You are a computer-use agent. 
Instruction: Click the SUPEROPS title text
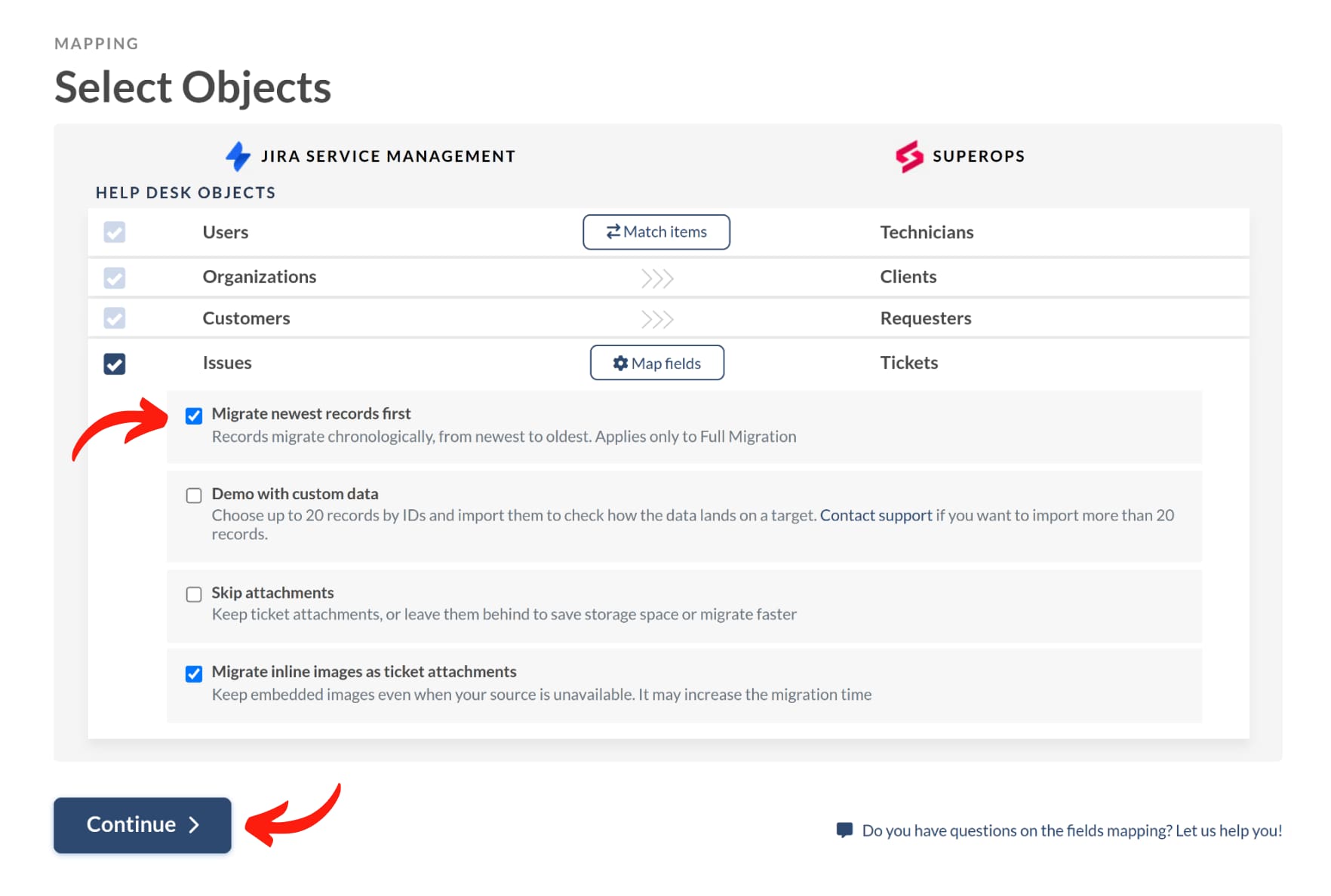[979, 156]
